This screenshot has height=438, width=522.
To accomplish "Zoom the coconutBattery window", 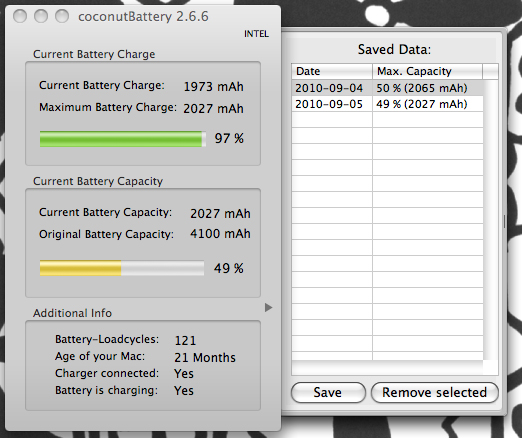I will click(x=62, y=16).
